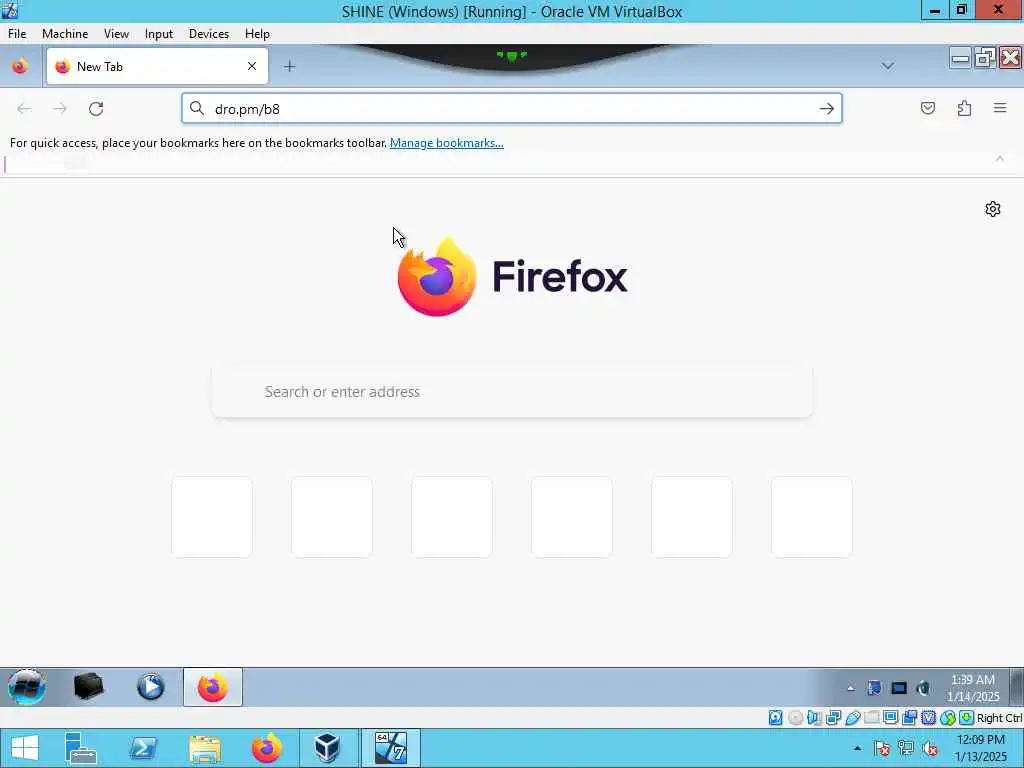
Task: Open the File menu in VirtualBox
Action: tap(17, 33)
